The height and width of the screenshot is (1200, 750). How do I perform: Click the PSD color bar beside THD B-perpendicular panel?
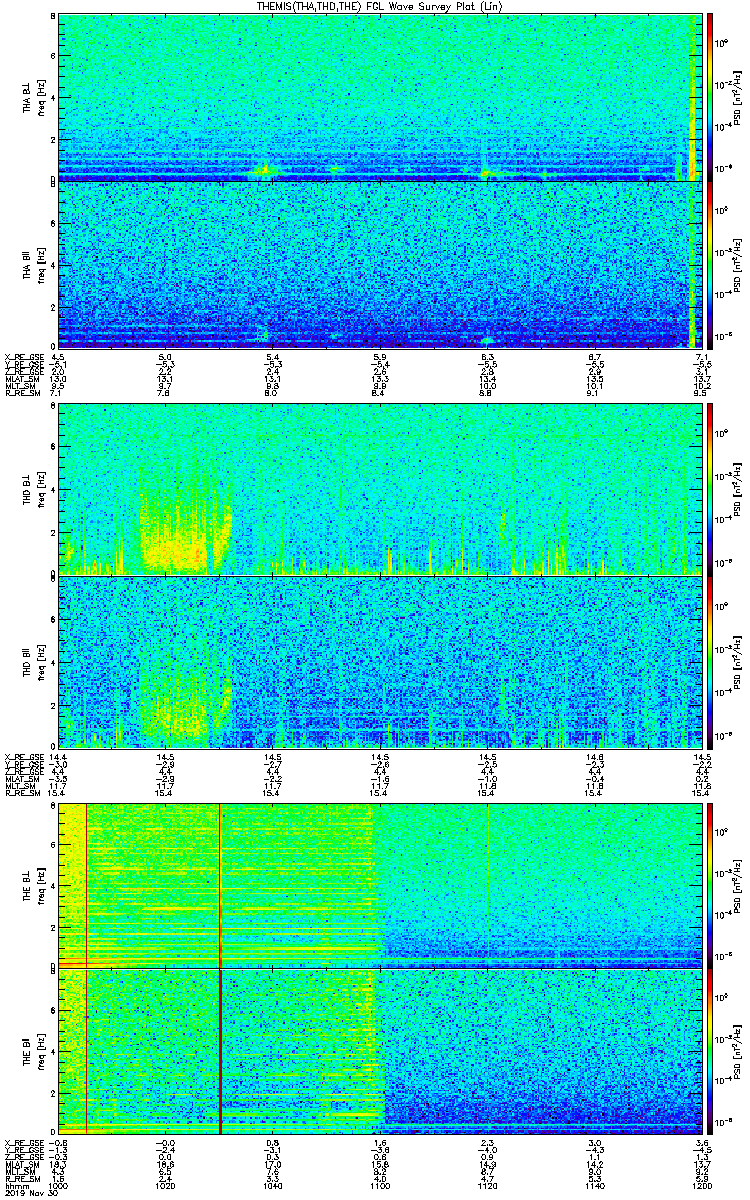[711, 490]
